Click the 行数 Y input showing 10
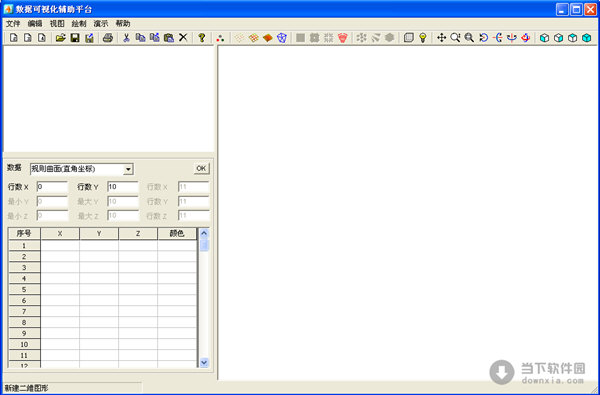Screen dimensions: 600x395 (123, 187)
